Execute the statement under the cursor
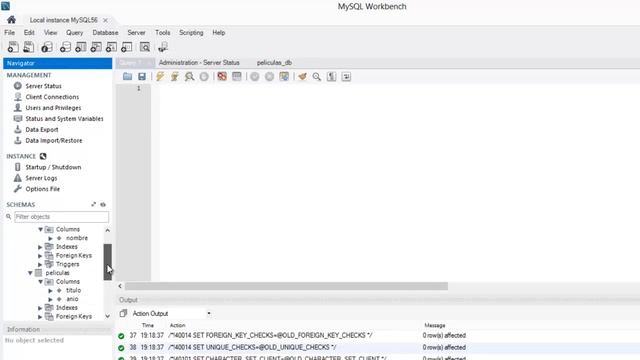 175,76
